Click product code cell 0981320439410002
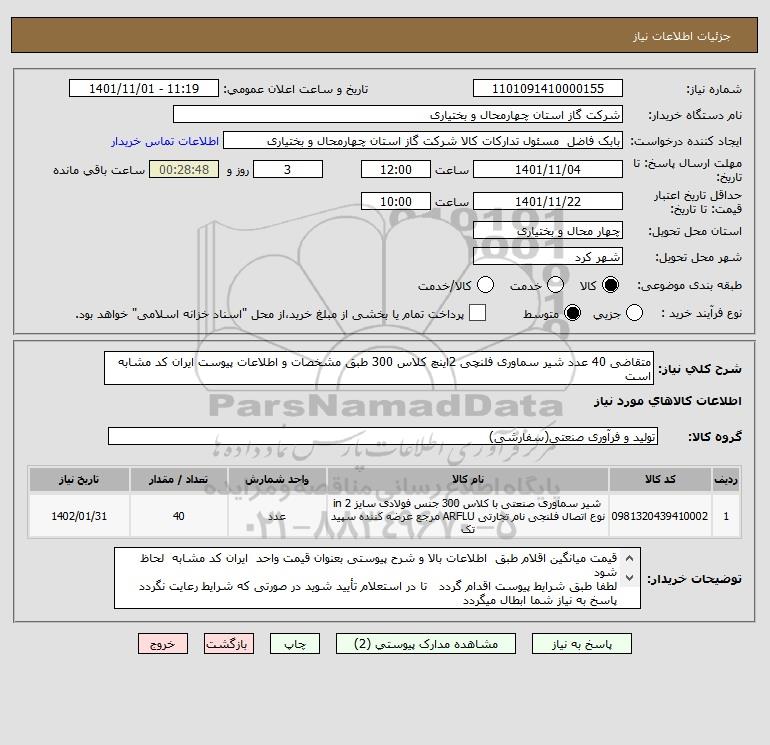Screen dimensions: 770x745 [x=660, y=516]
